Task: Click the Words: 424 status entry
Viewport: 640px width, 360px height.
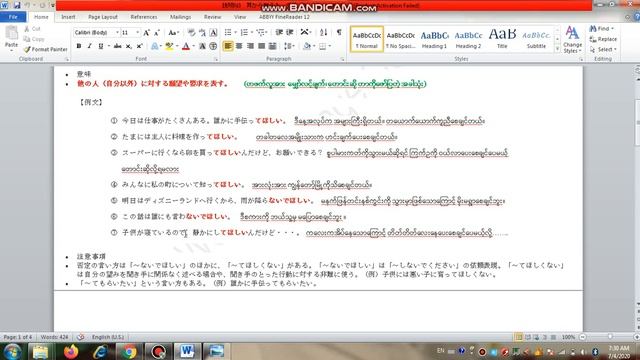Action: click(x=54, y=337)
